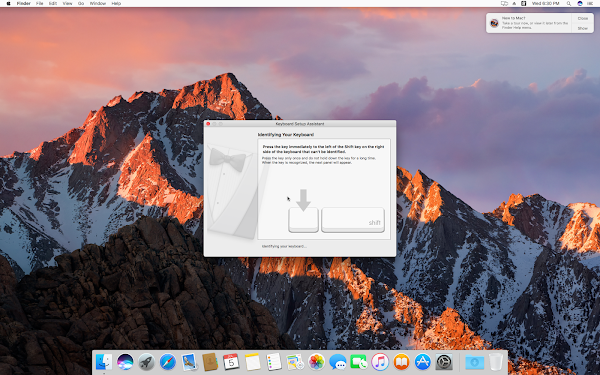Open the Edit menu

click(53, 3)
